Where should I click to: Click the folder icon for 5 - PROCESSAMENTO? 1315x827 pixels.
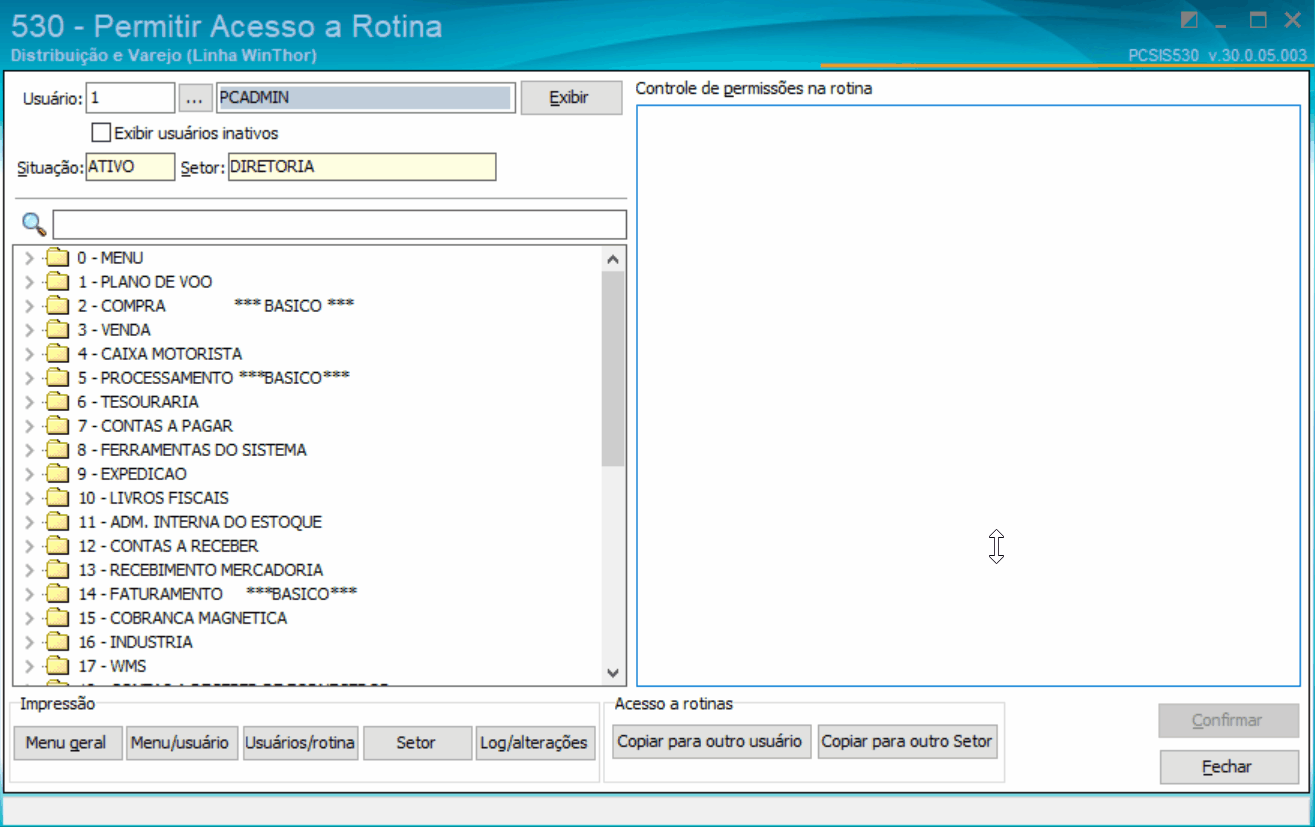[x=58, y=378]
